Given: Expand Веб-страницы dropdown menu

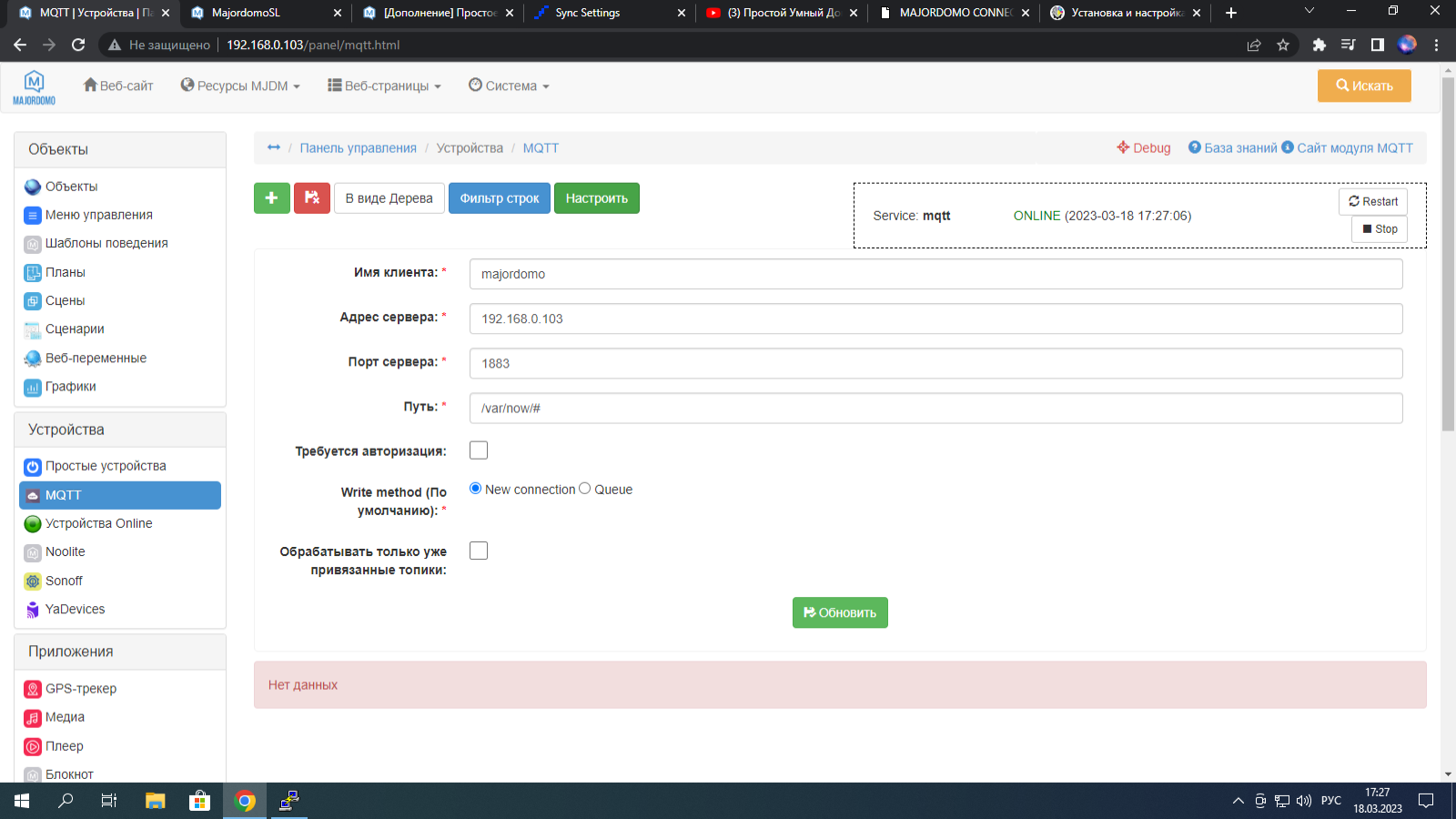Looking at the screenshot, I should tap(384, 86).
